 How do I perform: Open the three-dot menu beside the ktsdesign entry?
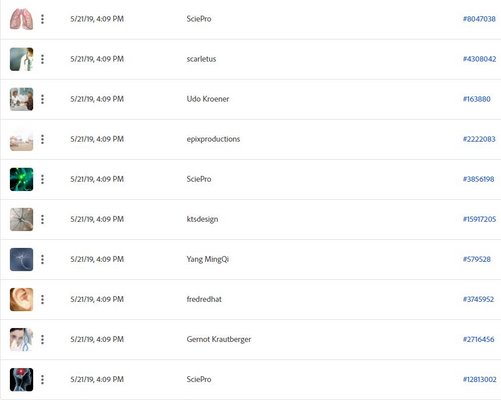coord(42,219)
